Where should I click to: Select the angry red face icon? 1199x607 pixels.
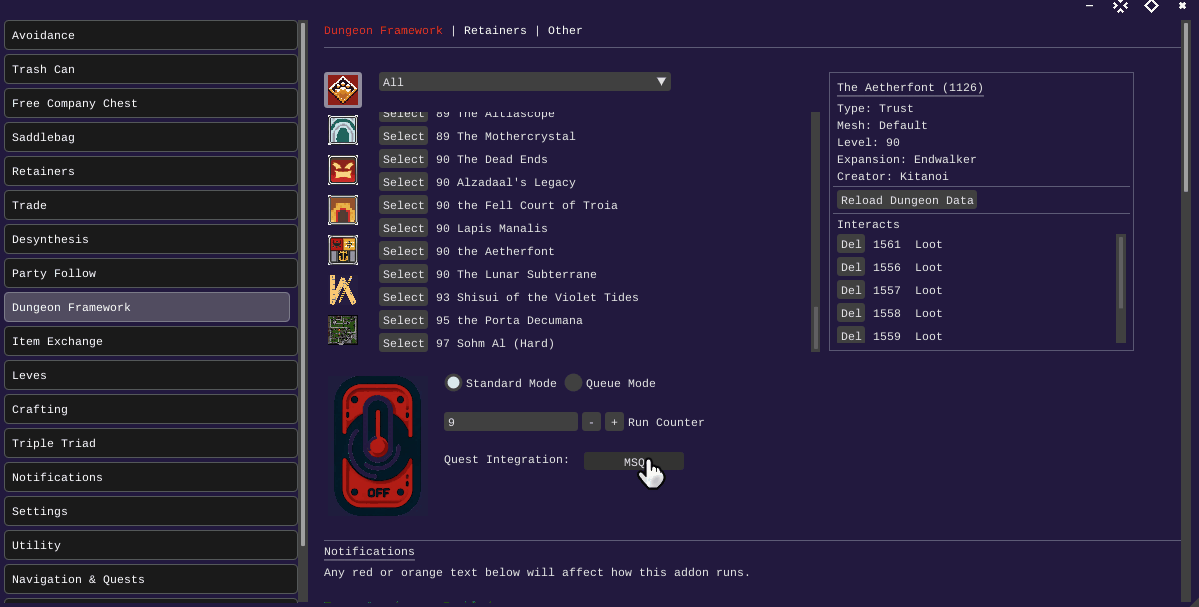pyautogui.click(x=343, y=170)
